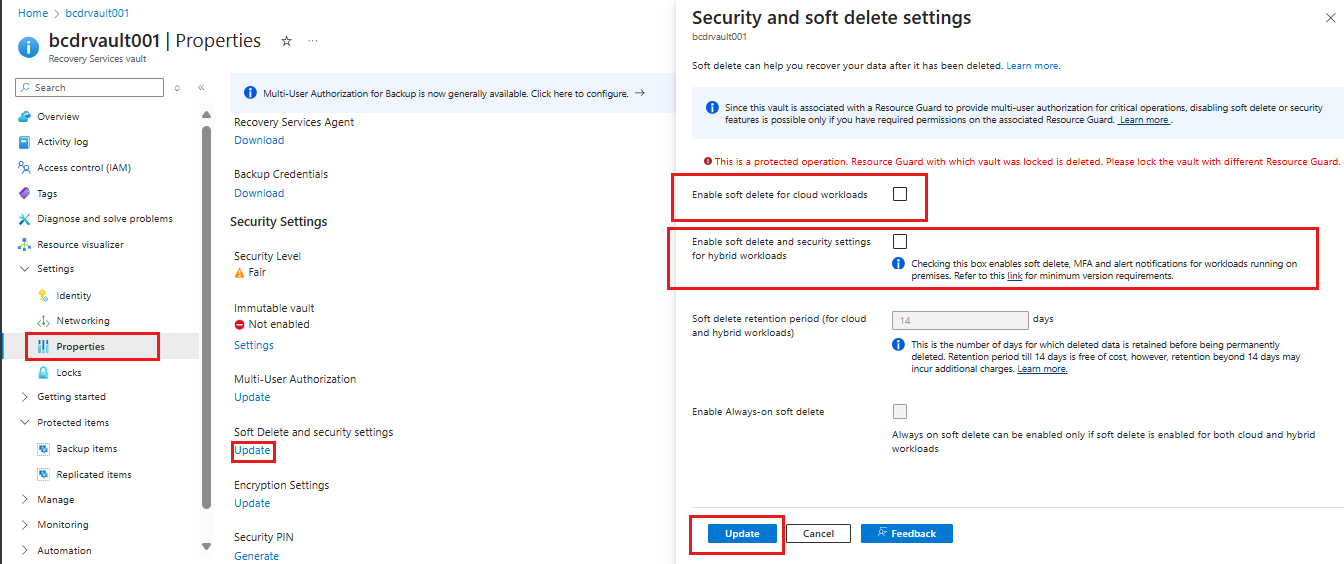Collapse the sidebar with double chevron icon

click(201, 88)
